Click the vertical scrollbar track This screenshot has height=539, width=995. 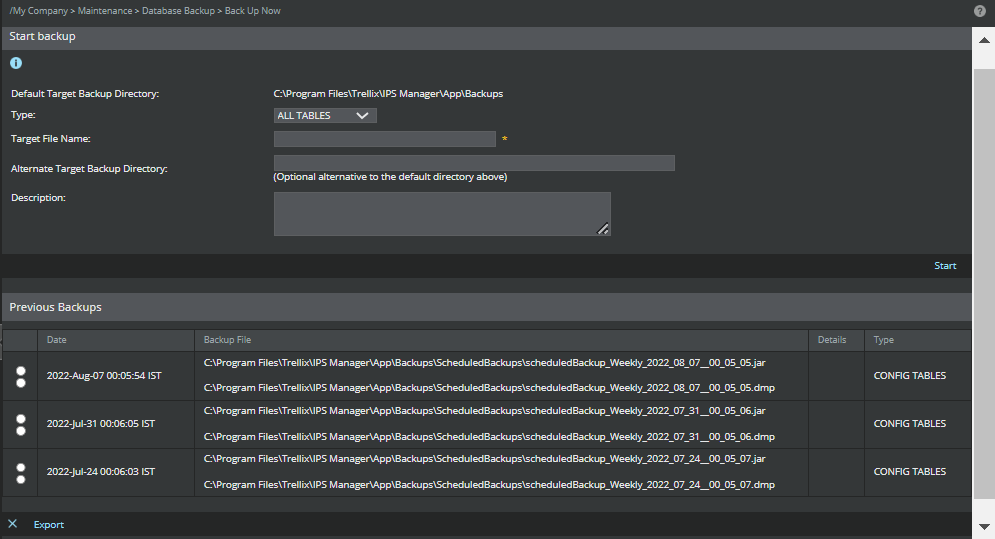[x=984, y=284]
